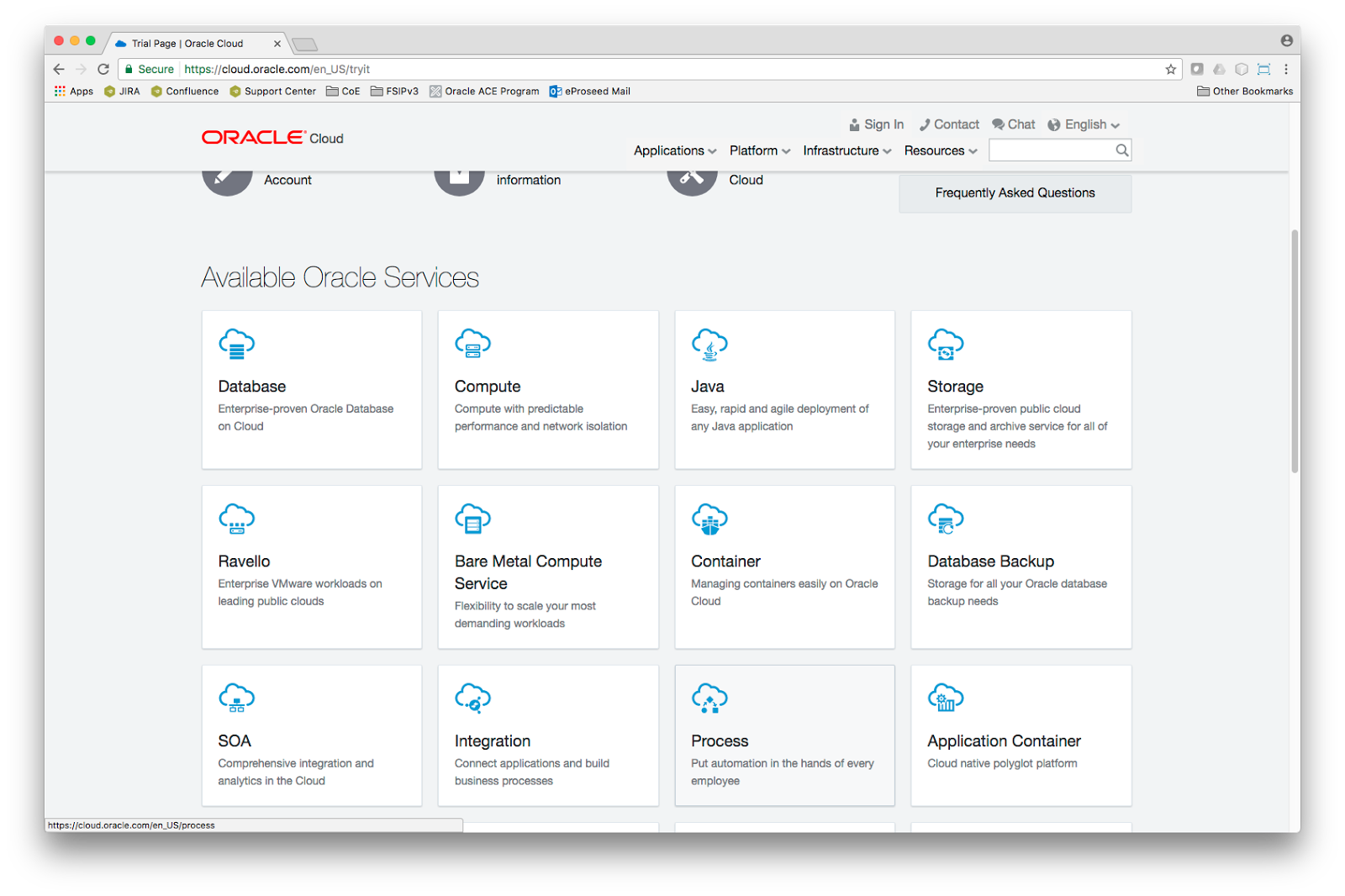1345x896 pixels.
Task: Open the Storage service icon
Action: 945,343
